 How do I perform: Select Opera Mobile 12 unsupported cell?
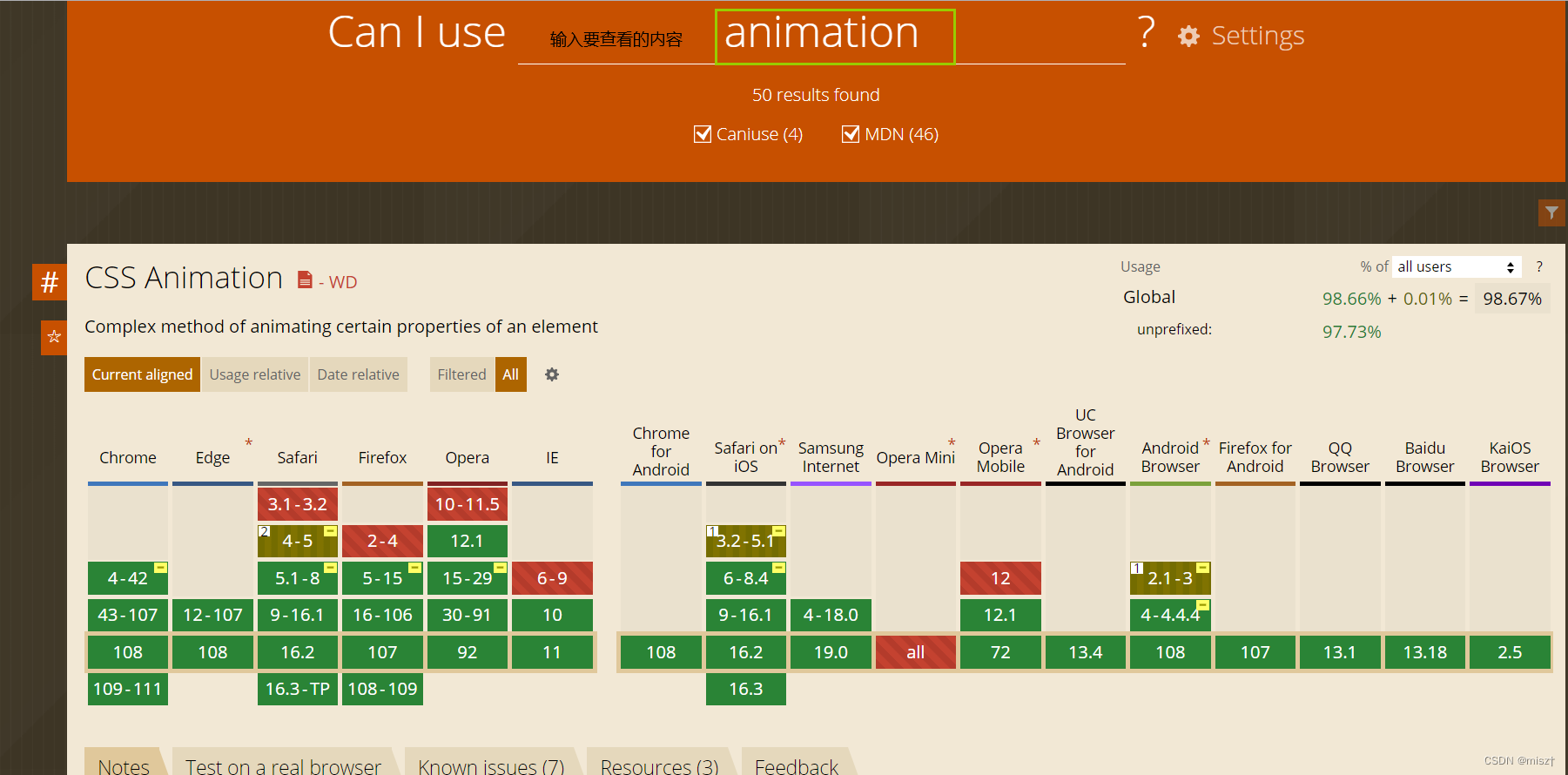pos(1000,578)
